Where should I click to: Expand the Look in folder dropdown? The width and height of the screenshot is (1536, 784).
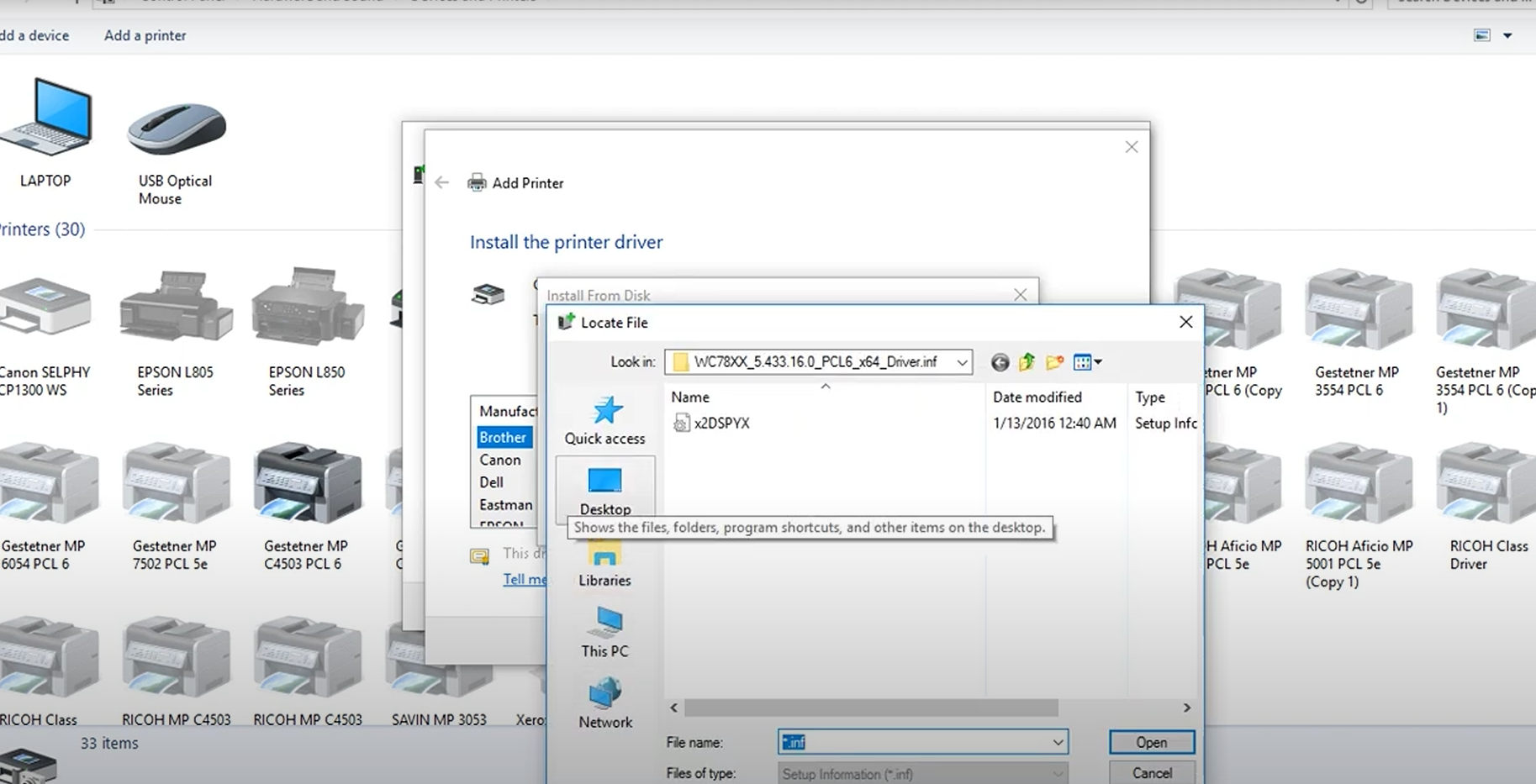[x=961, y=362]
